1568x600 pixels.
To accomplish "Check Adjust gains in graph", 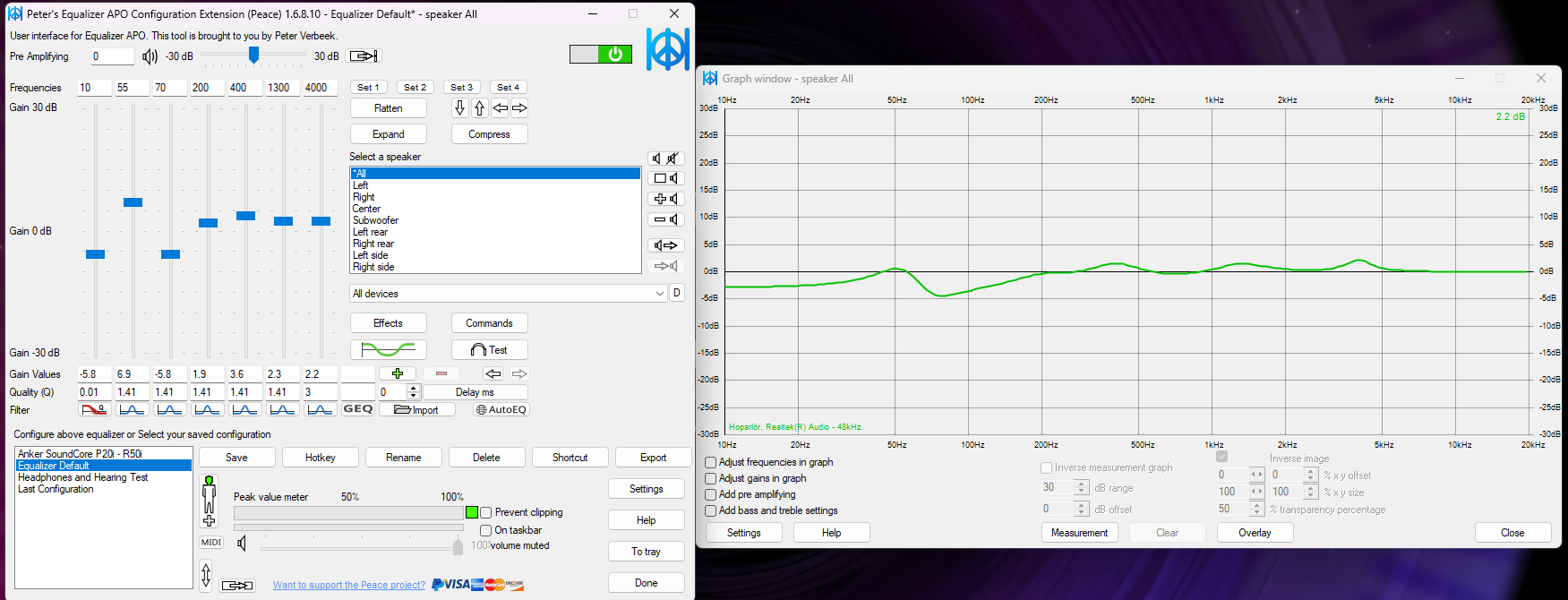I will click(711, 479).
